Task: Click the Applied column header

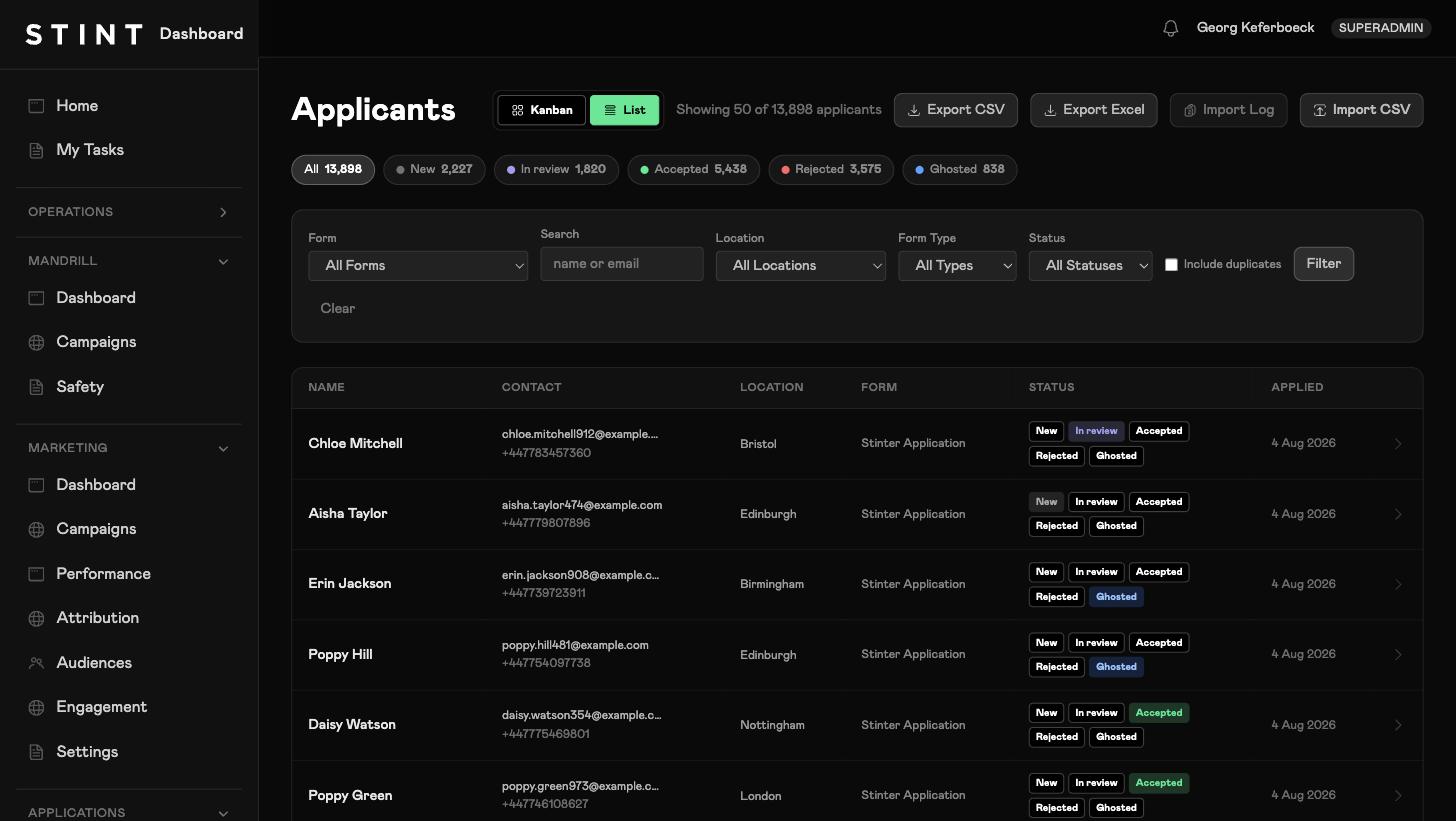Action: (x=1297, y=387)
